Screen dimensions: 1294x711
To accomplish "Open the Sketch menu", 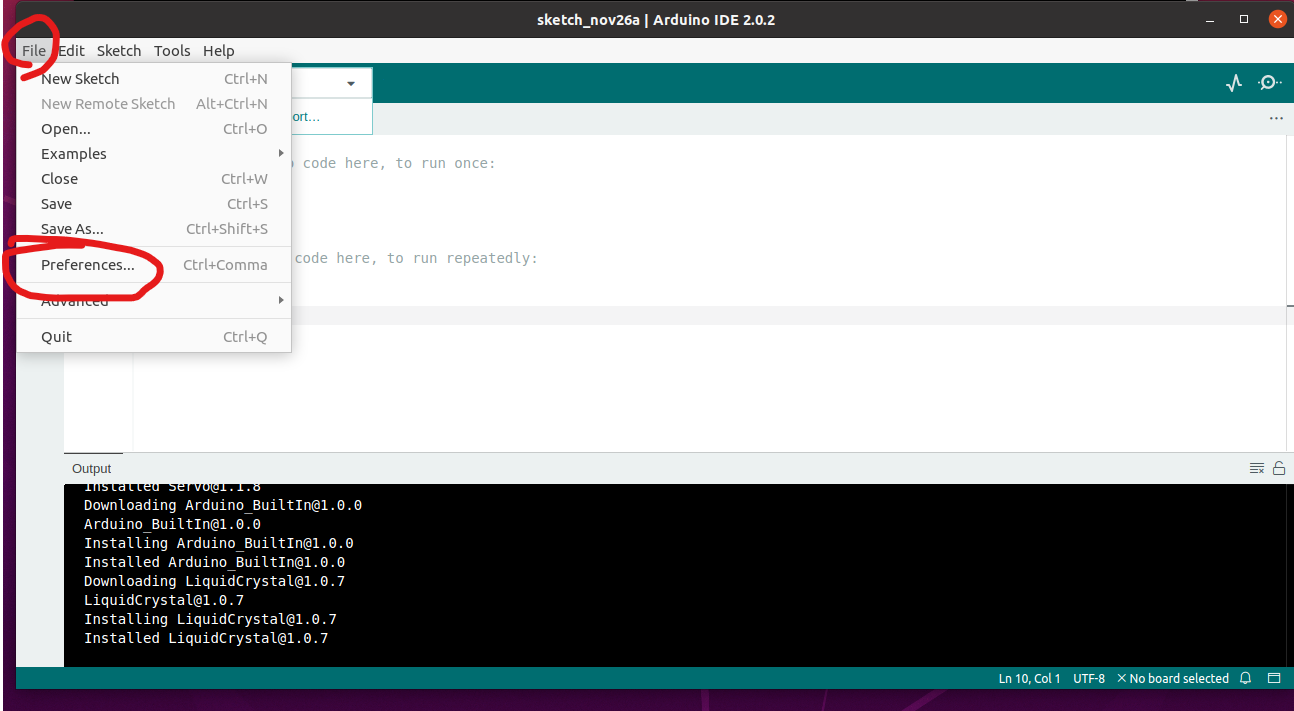I will coord(119,51).
